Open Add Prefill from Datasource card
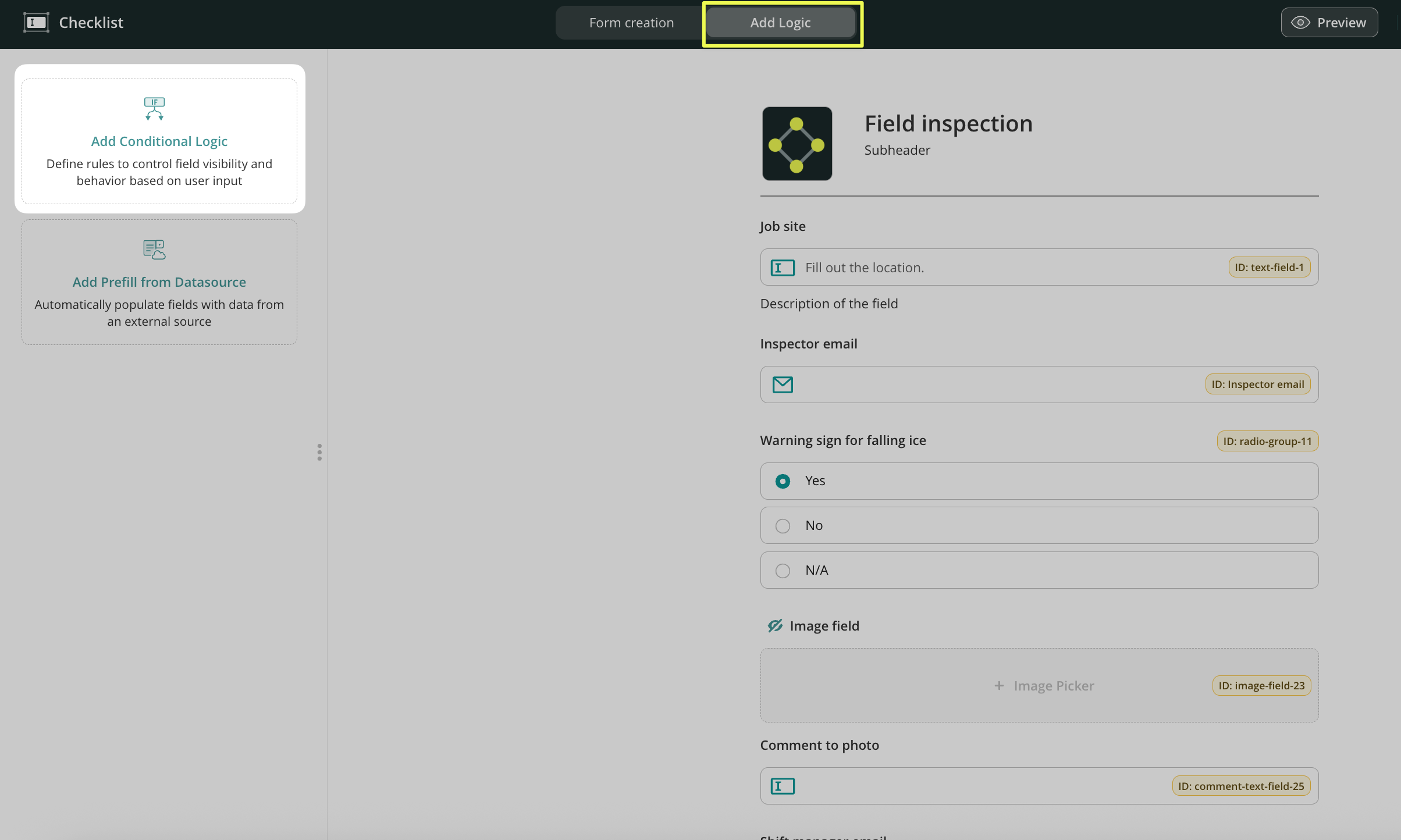The height and width of the screenshot is (840, 1401). click(x=159, y=282)
